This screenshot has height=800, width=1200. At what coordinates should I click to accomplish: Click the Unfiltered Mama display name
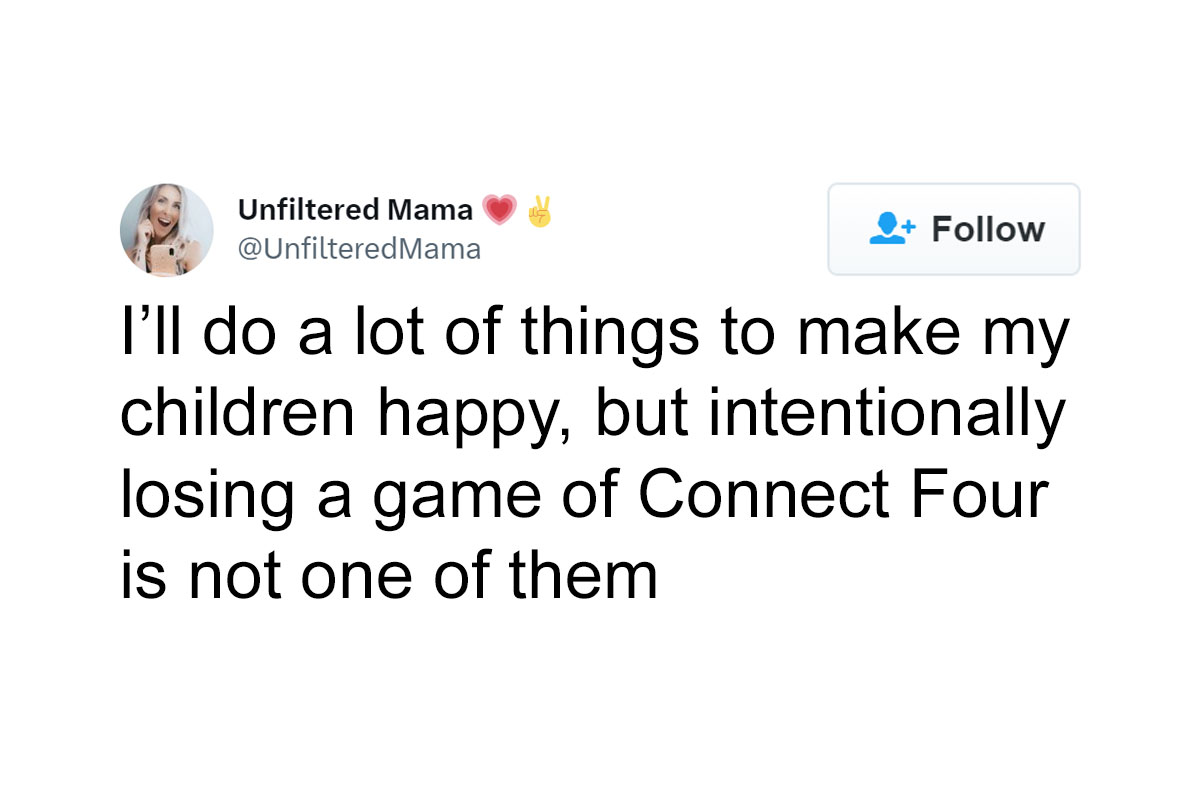pyautogui.click(x=355, y=210)
